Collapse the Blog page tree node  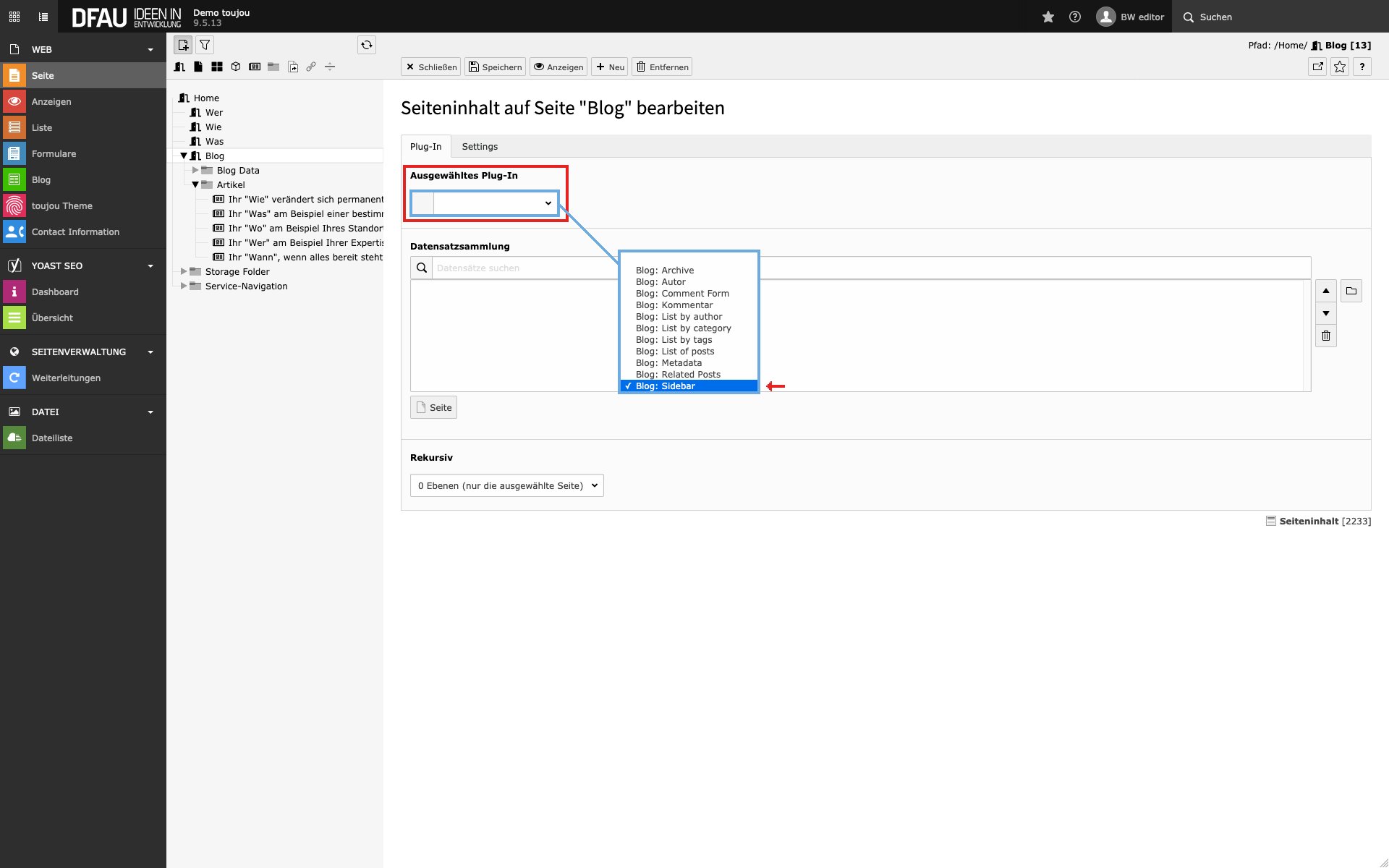pyautogui.click(x=184, y=156)
